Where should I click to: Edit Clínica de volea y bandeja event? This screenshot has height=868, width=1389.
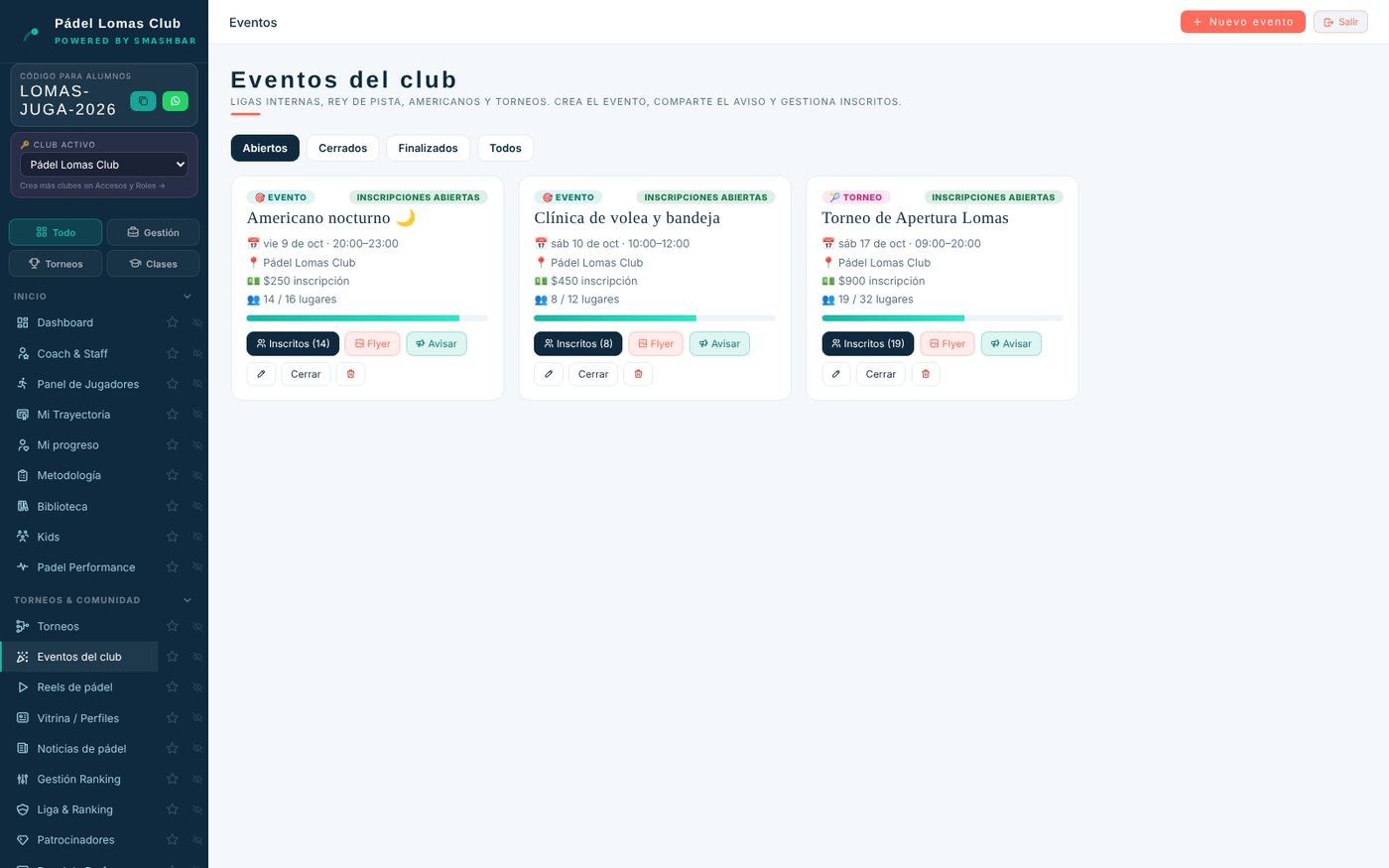point(549,374)
